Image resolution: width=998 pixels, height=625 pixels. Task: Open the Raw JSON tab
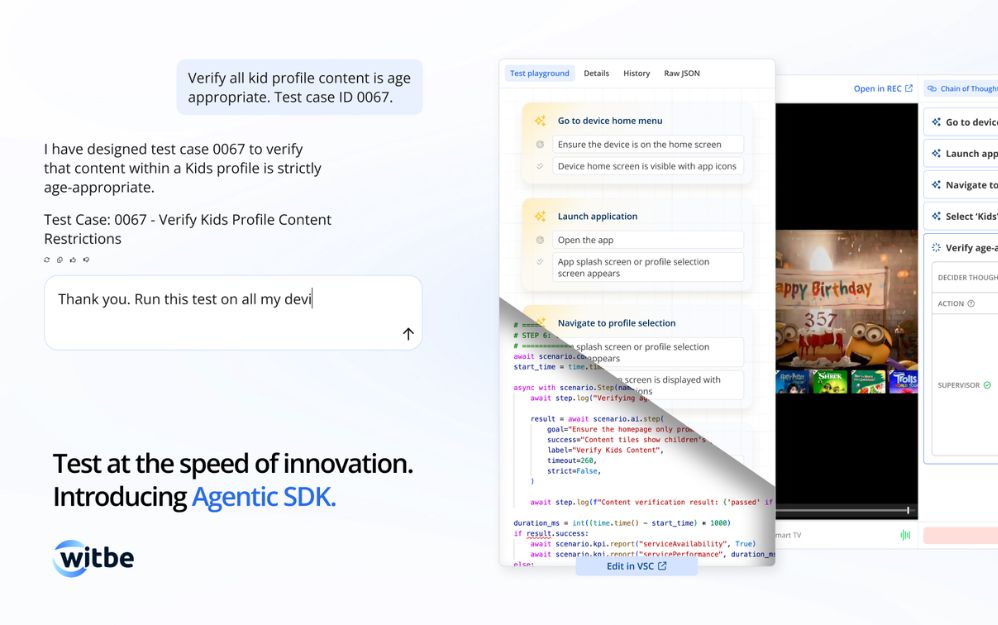[x=682, y=73]
